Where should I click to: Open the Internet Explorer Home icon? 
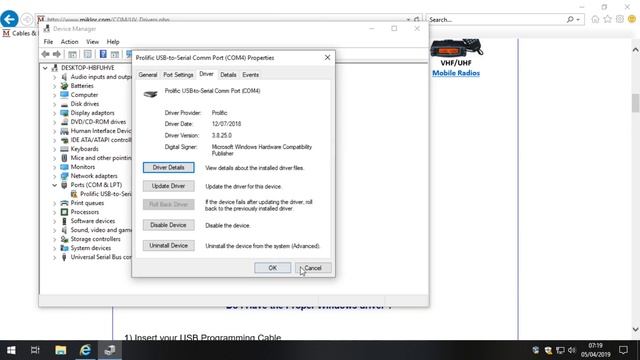595,19
